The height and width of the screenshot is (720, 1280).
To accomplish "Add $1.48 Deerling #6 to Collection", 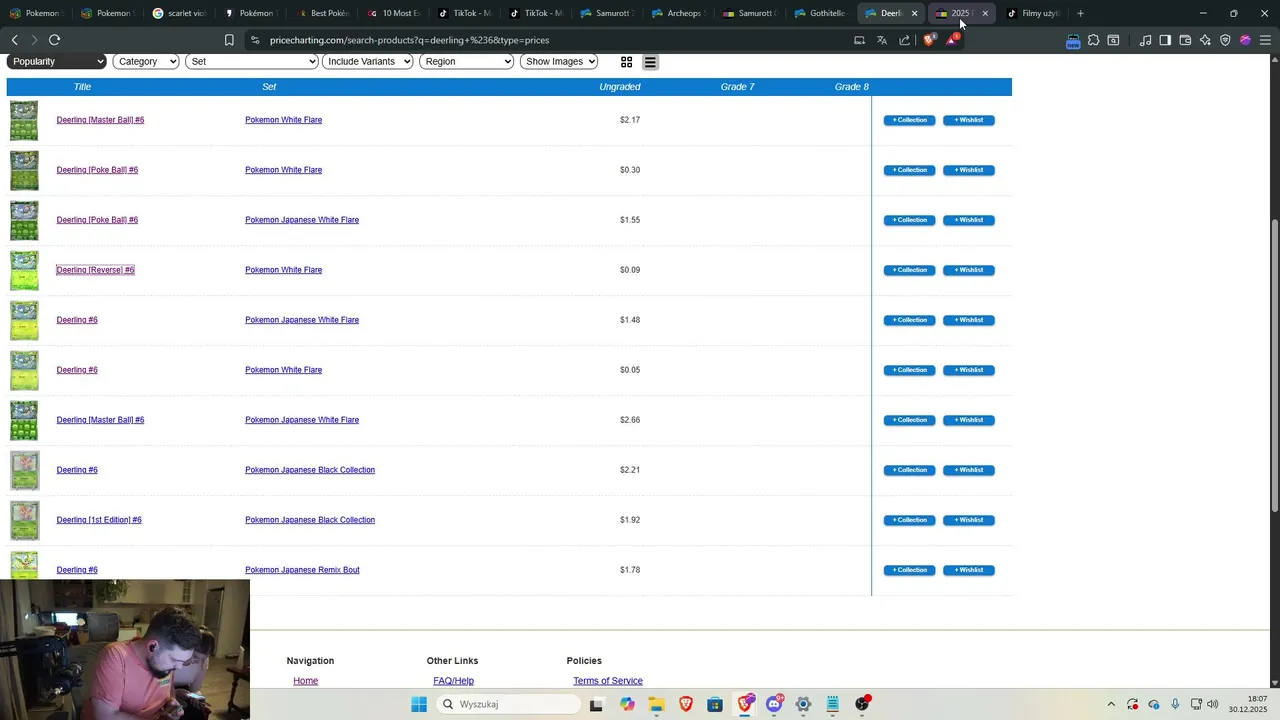I will tap(909, 320).
